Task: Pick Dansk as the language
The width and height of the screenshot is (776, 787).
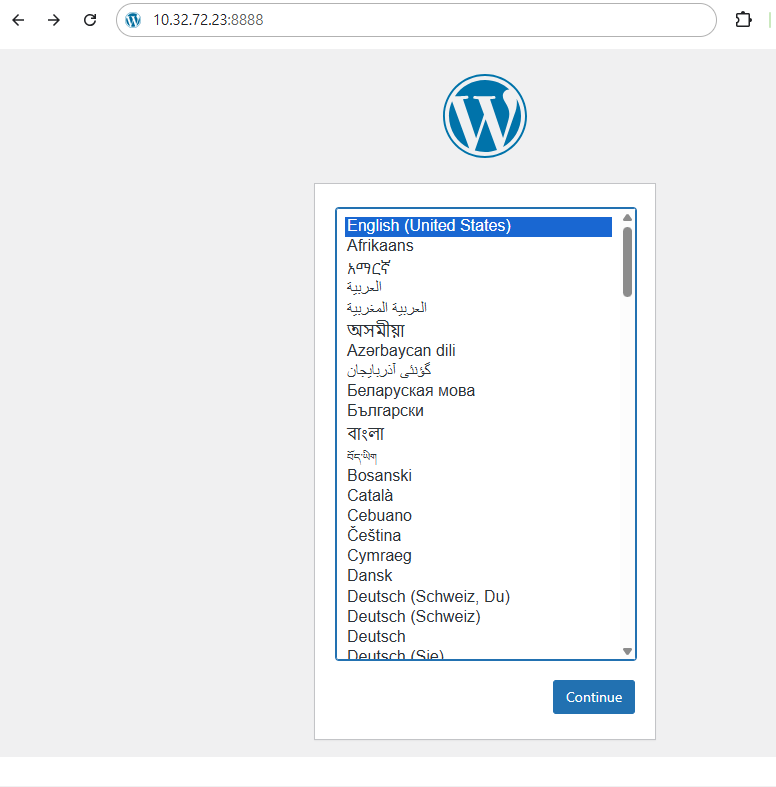Action: (369, 576)
